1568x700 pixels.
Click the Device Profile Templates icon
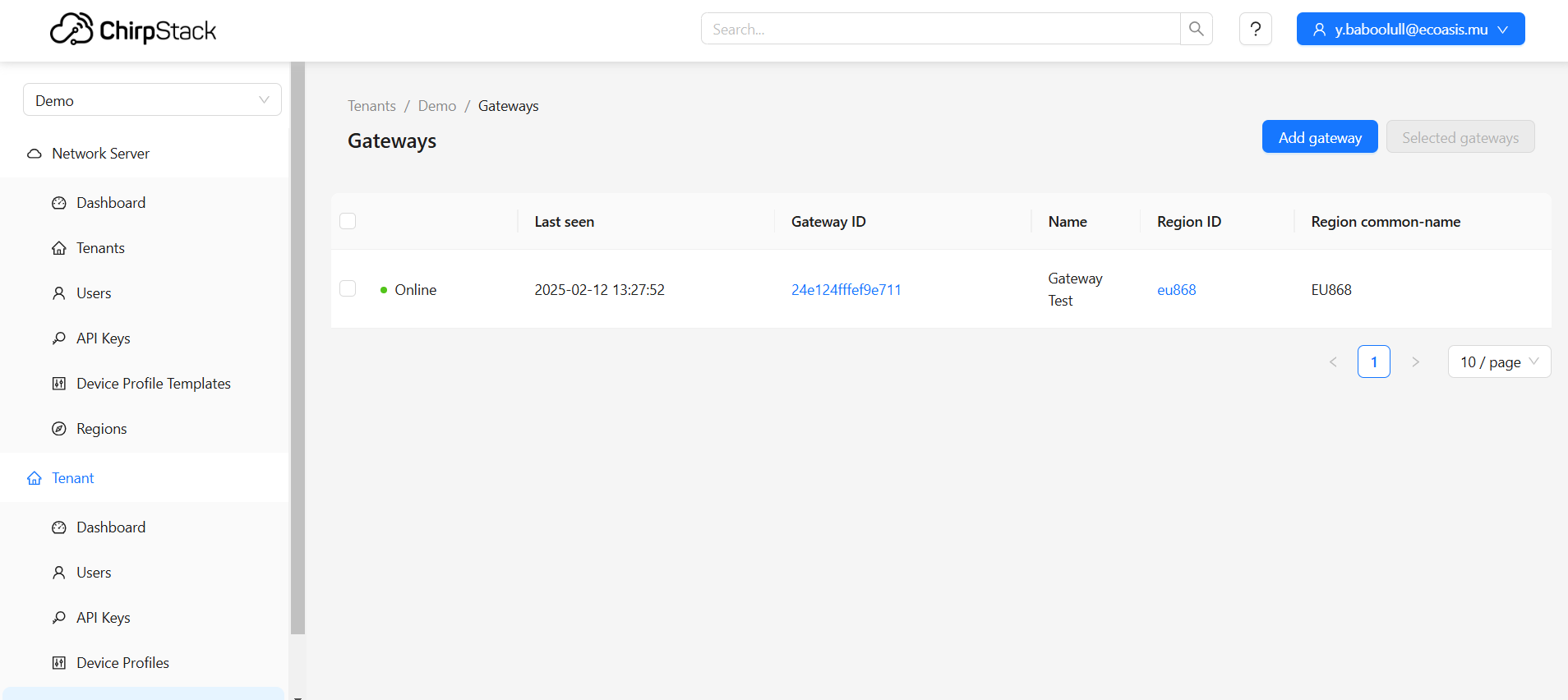[x=59, y=384]
